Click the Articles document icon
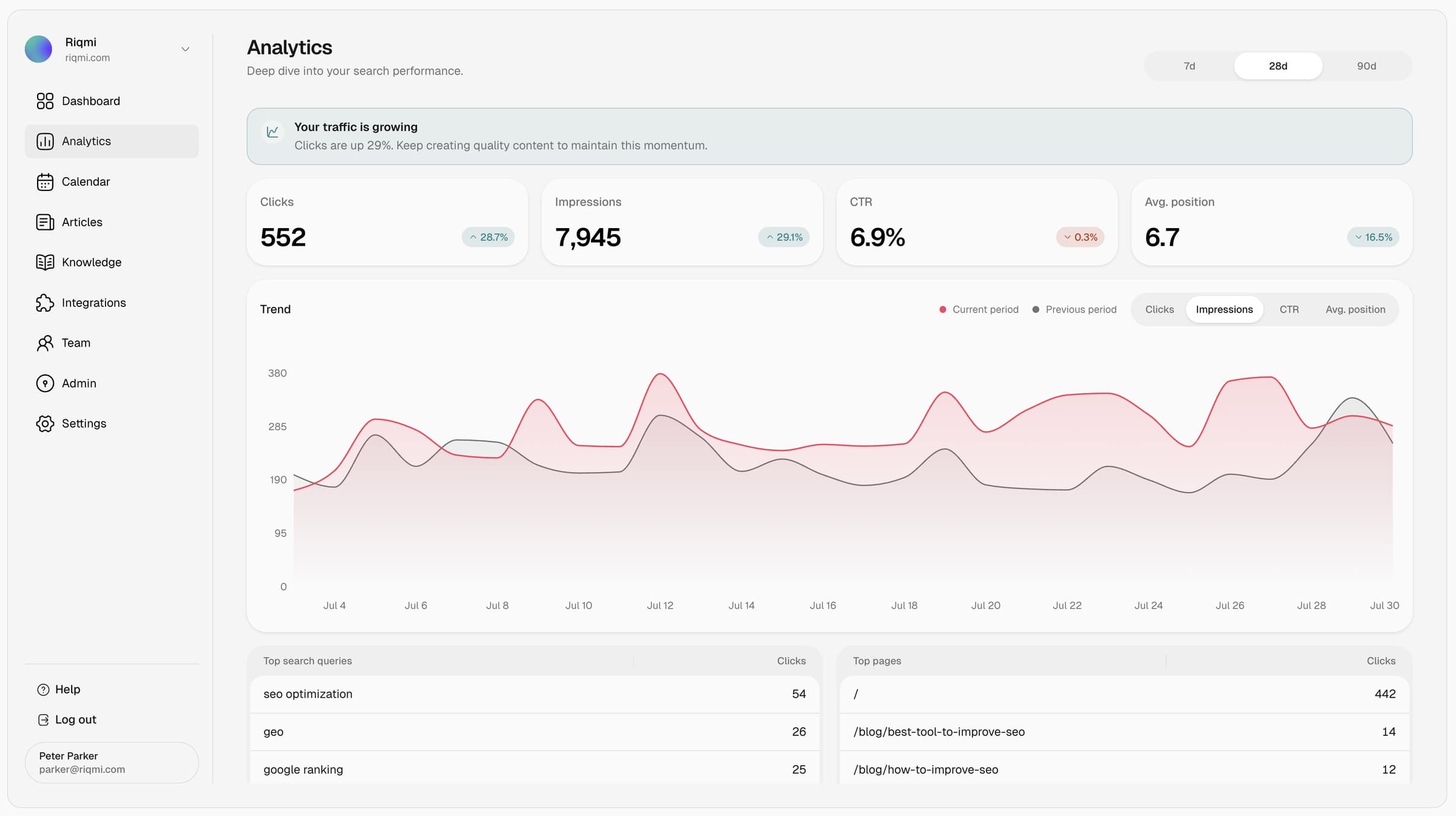This screenshot has width=1456, height=816. coord(45,222)
